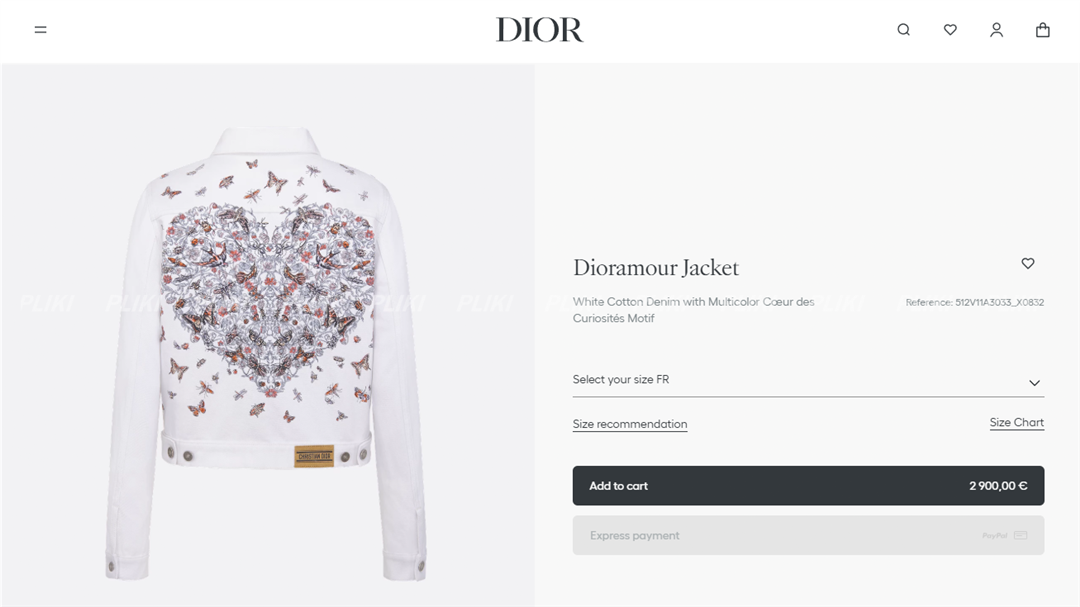Click the Add to cart button

pos(808,486)
